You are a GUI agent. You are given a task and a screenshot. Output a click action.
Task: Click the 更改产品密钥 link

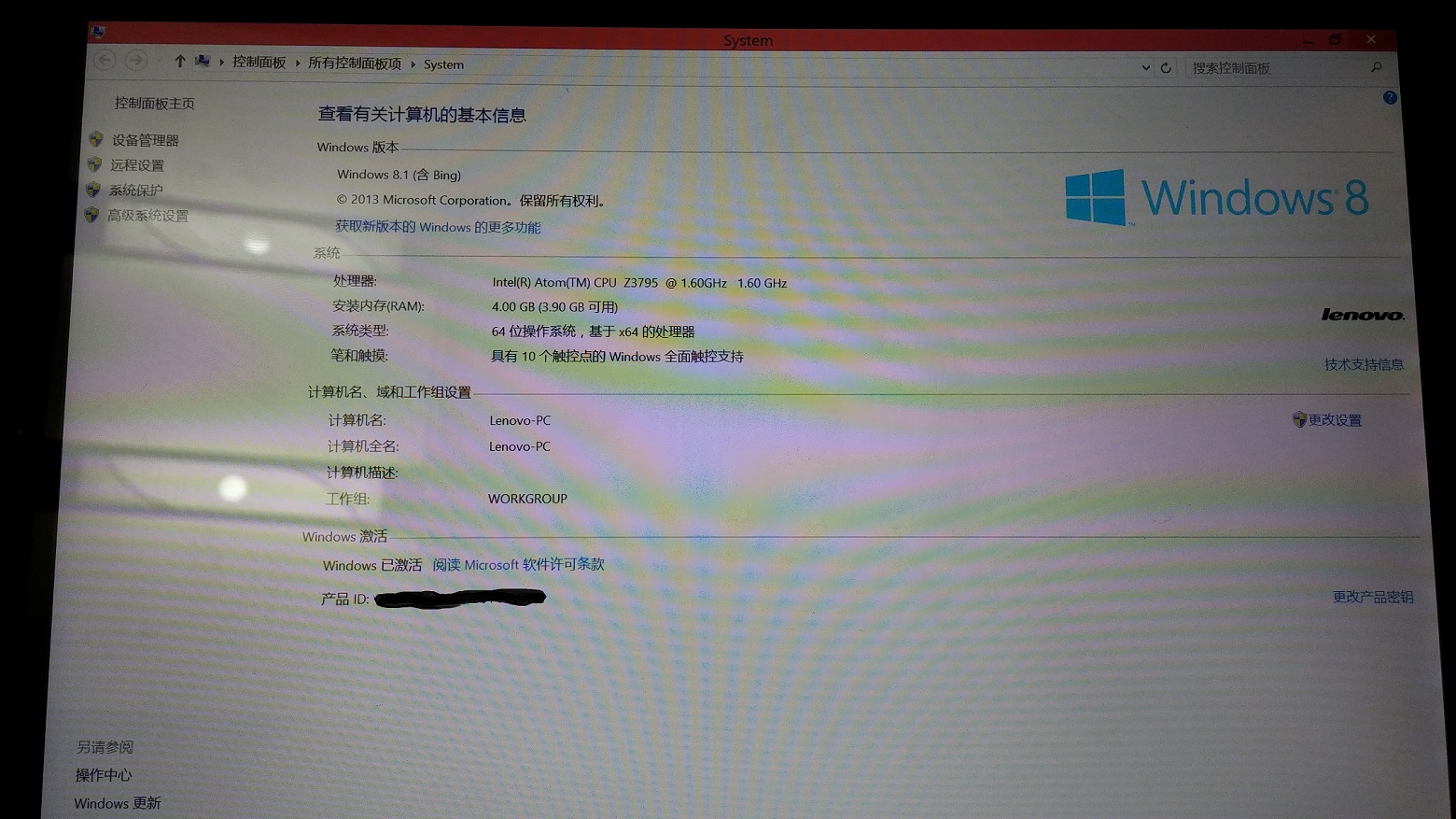[1373, 597]
